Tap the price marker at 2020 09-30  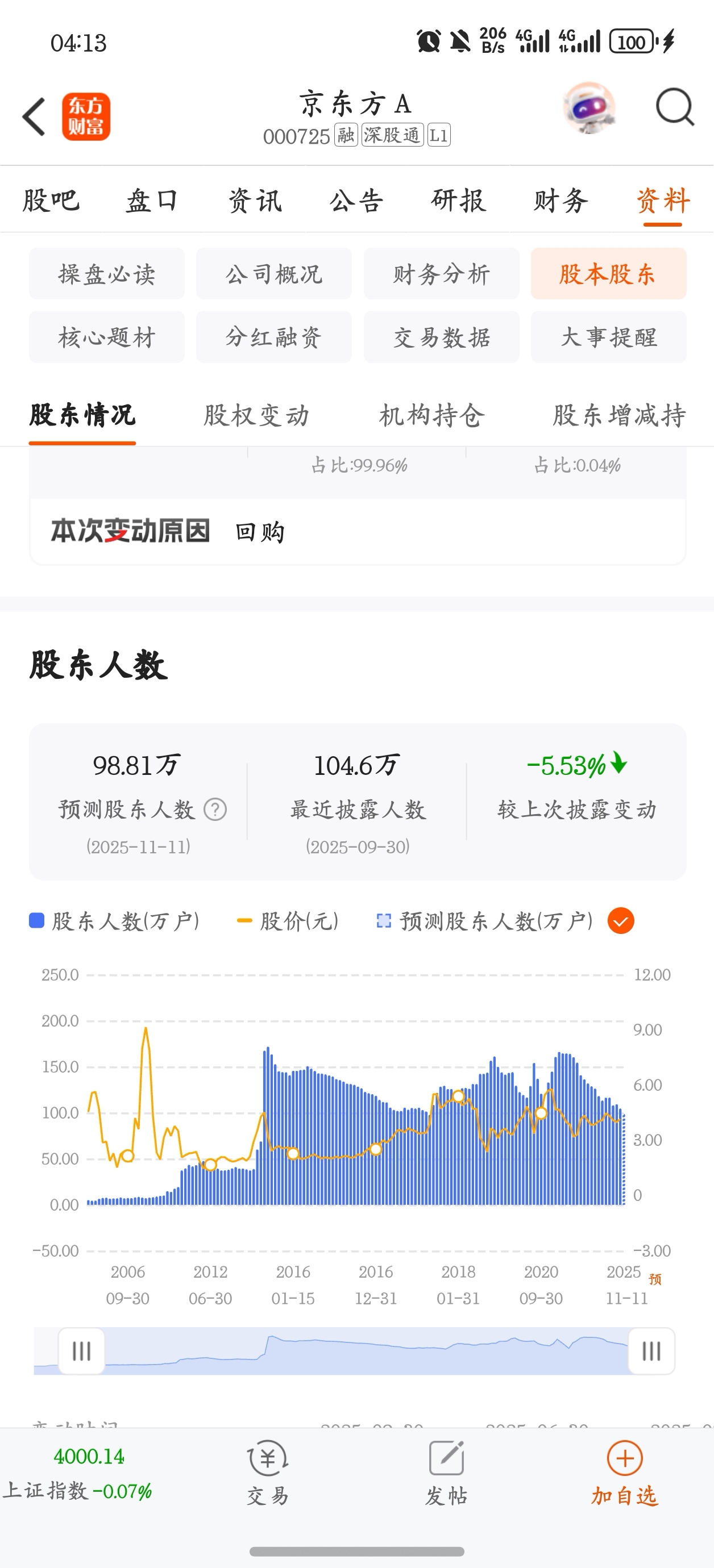click(541, 1114)
